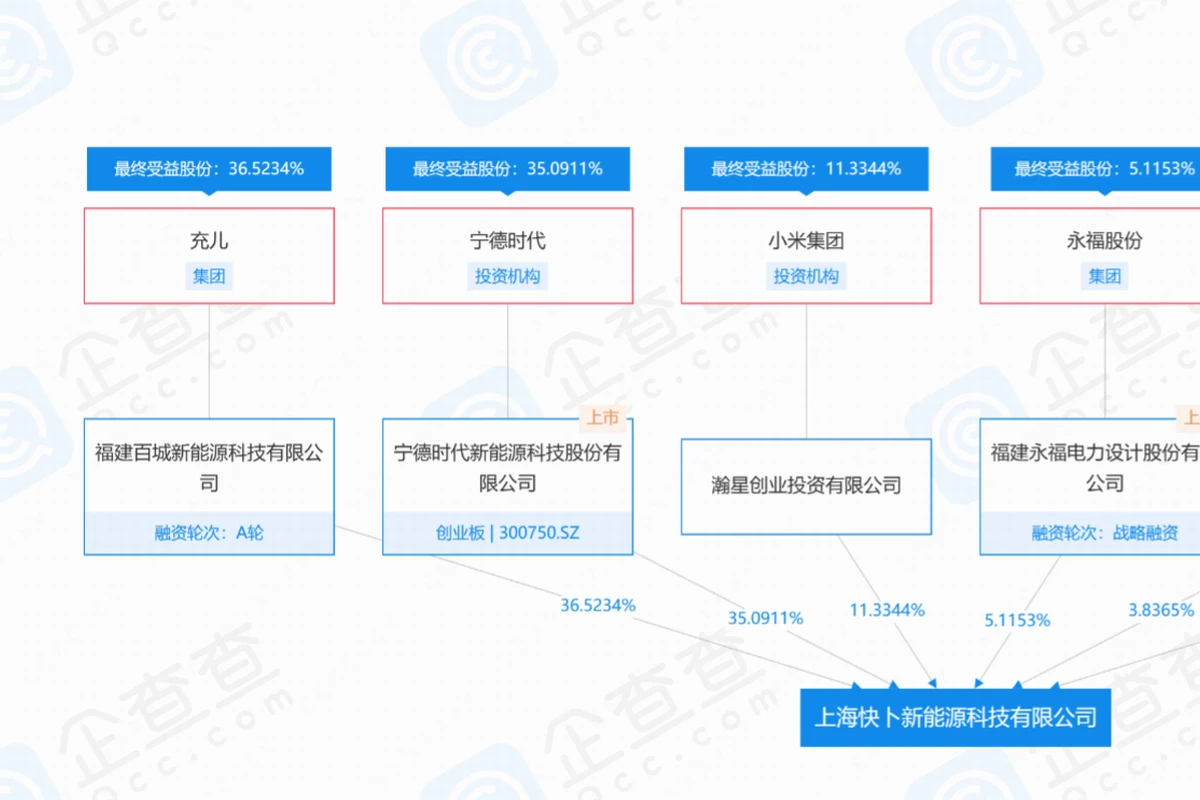Select the 35.0911% edge percentage
This screenshot has height=800, width=1200.
coord(765,618)
